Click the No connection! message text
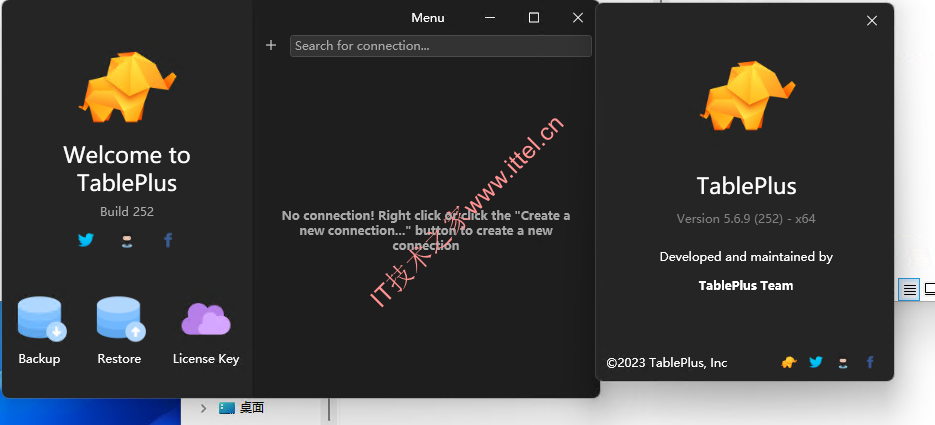 coord(426,230)
